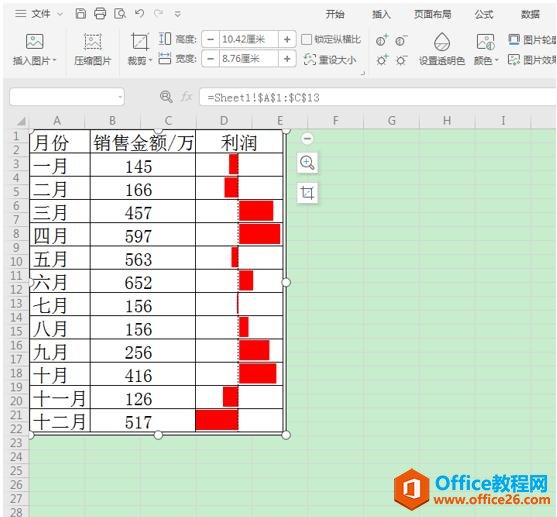Expand the 插入图片 dropdown arrow
The width and height of the screenshot is (557, 517).
point(54,61)
